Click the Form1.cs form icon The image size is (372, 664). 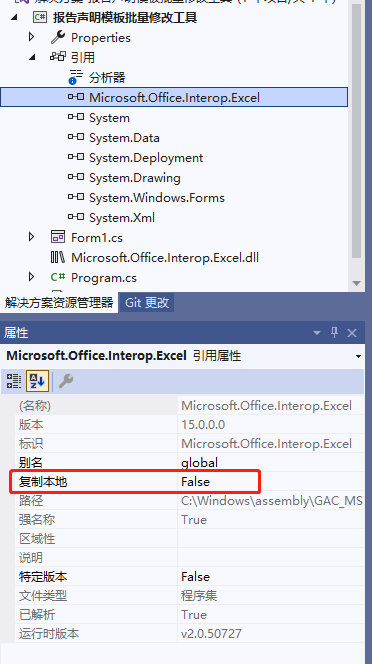point(58,237)
